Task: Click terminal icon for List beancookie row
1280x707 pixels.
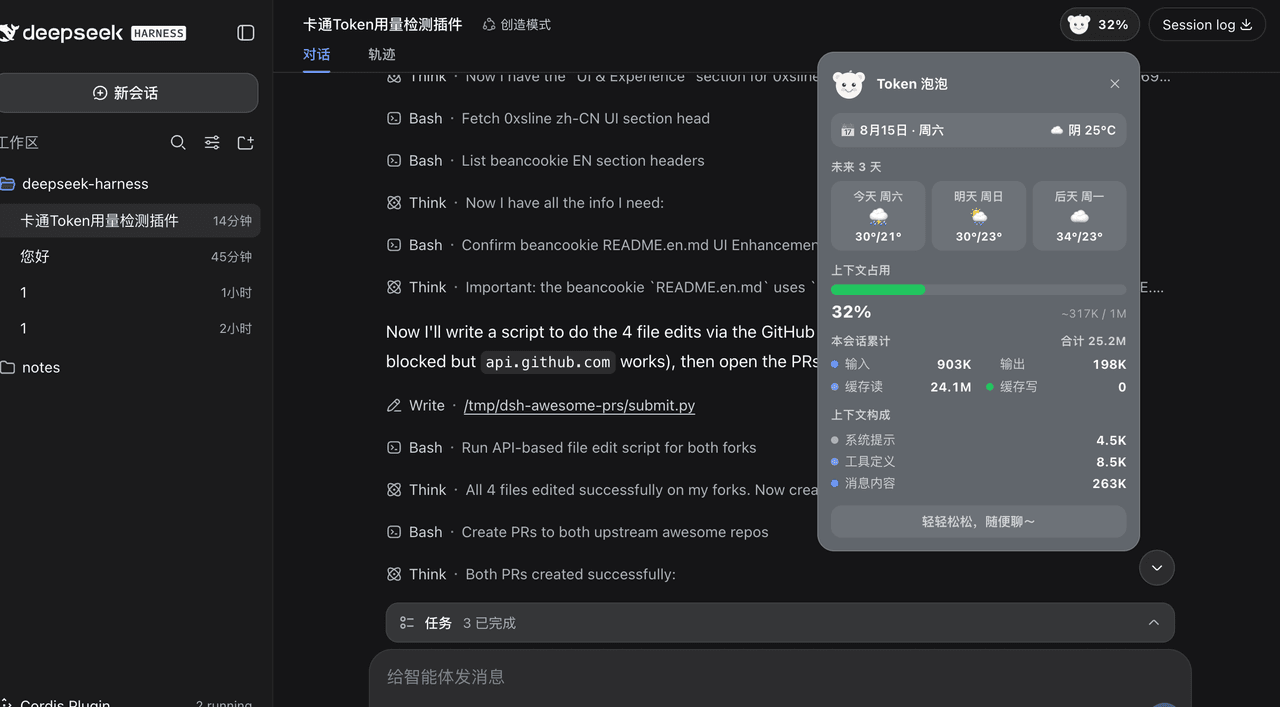Action: tap(394, 160)
